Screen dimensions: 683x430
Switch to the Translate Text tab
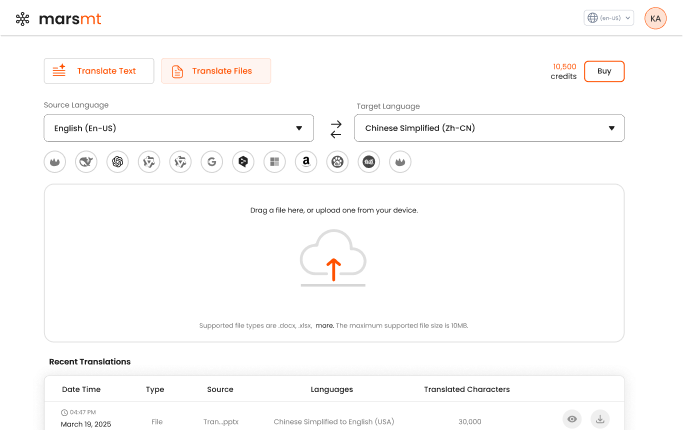coord(99,71)
